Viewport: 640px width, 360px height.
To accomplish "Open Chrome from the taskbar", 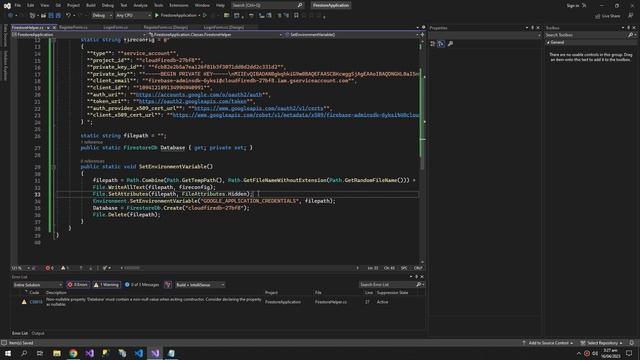I will coord(73,353).
